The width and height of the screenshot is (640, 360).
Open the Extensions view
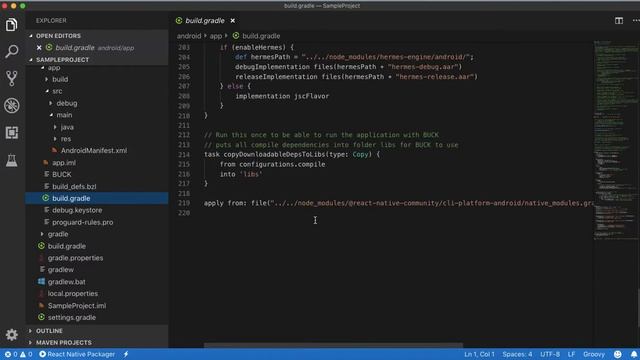pos(11,133)
